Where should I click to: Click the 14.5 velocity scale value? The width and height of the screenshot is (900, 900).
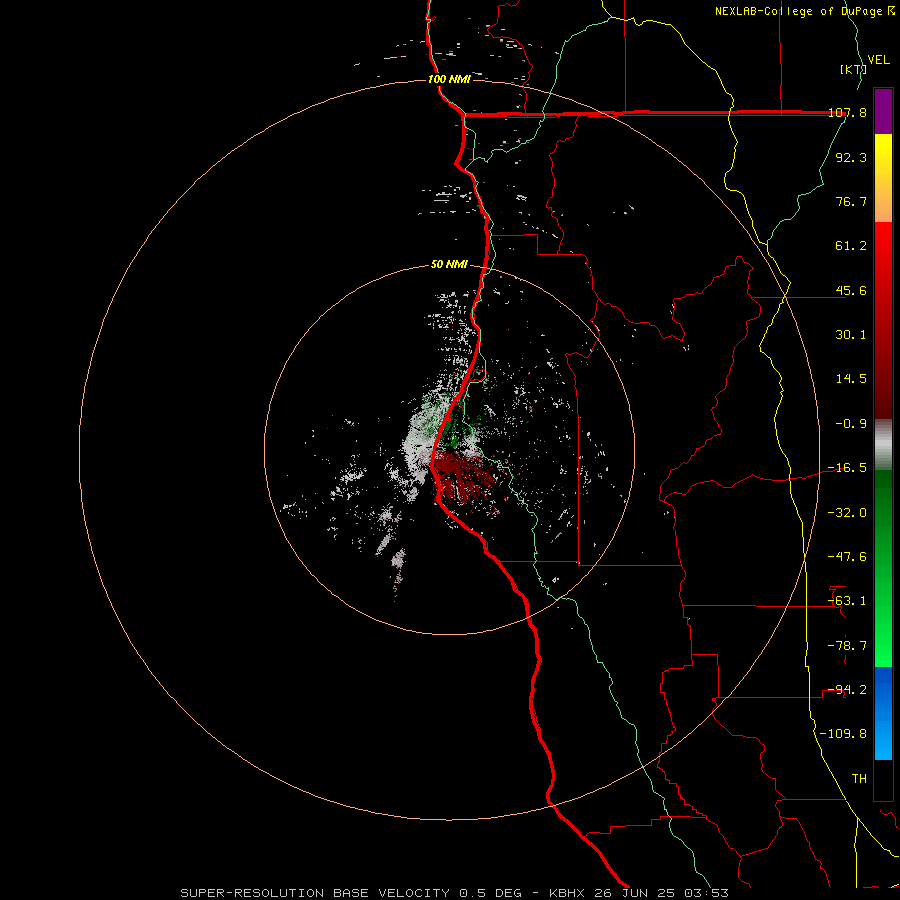click(851, 379)
